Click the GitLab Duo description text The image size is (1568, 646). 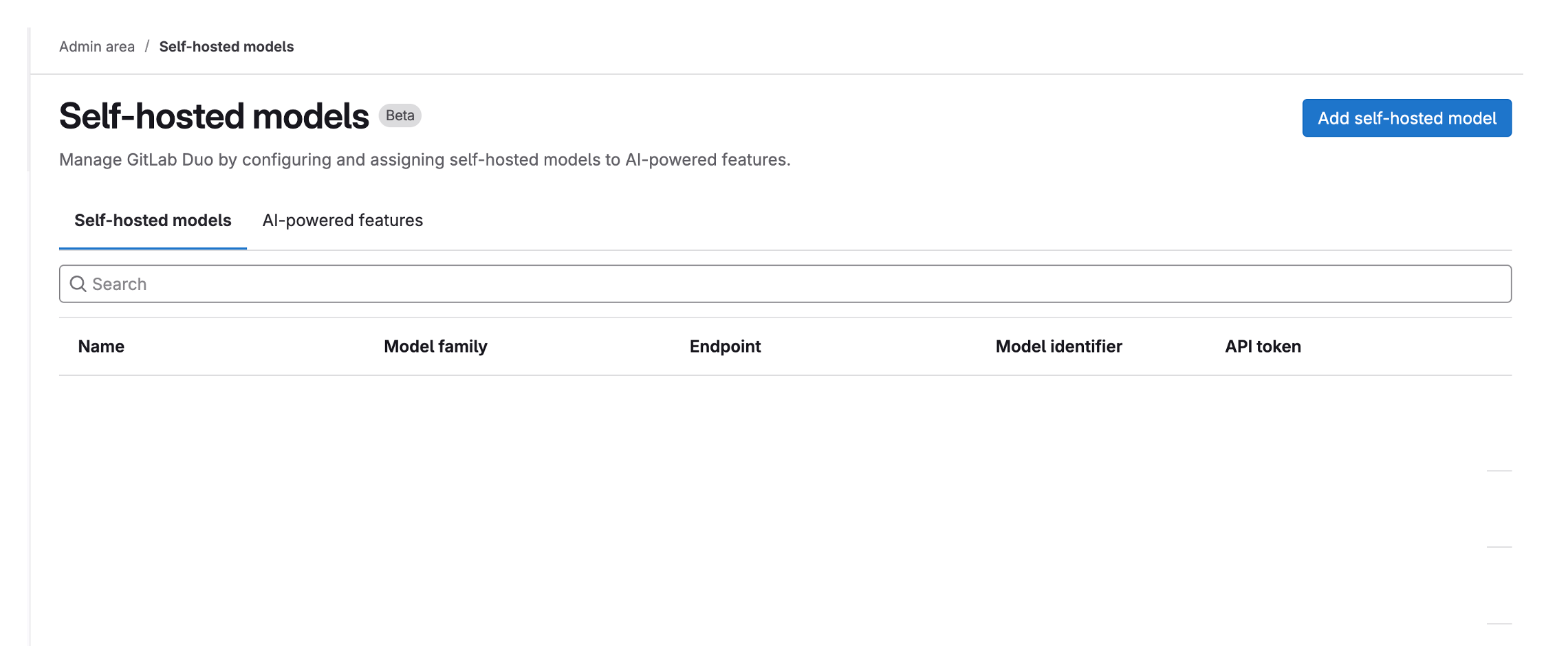tap(425, 159)
